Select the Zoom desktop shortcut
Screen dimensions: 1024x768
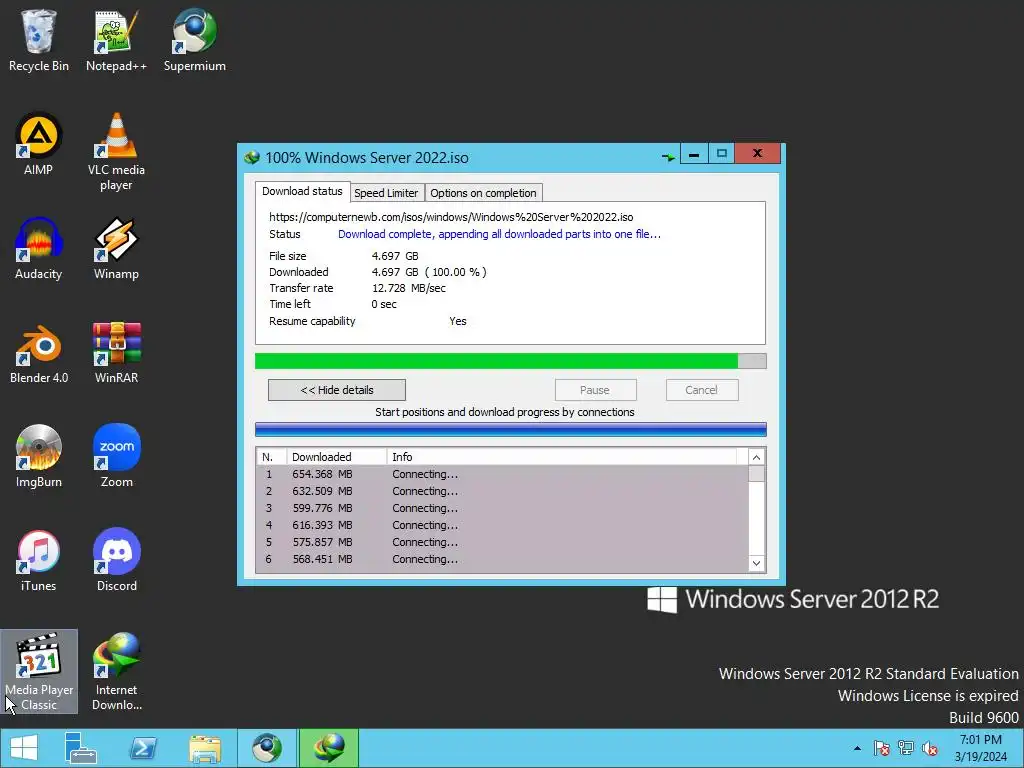click(x=116, y=456)
